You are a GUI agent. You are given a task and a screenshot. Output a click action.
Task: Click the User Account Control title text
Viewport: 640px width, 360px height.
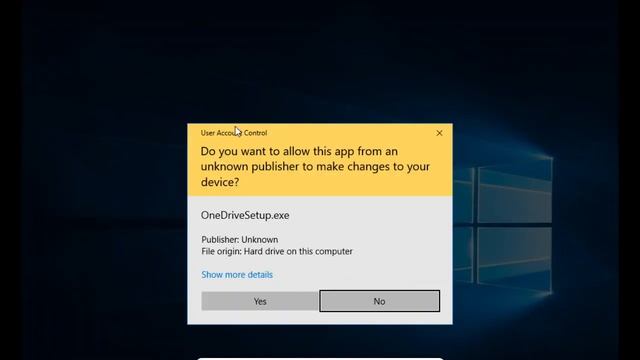(x=233, y=133)
